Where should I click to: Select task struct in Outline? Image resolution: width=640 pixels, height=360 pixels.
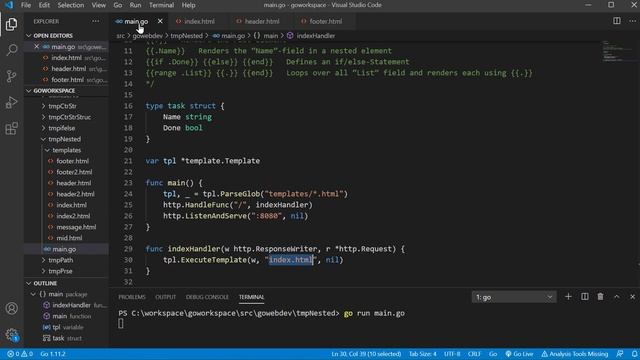tap(63, 338)
